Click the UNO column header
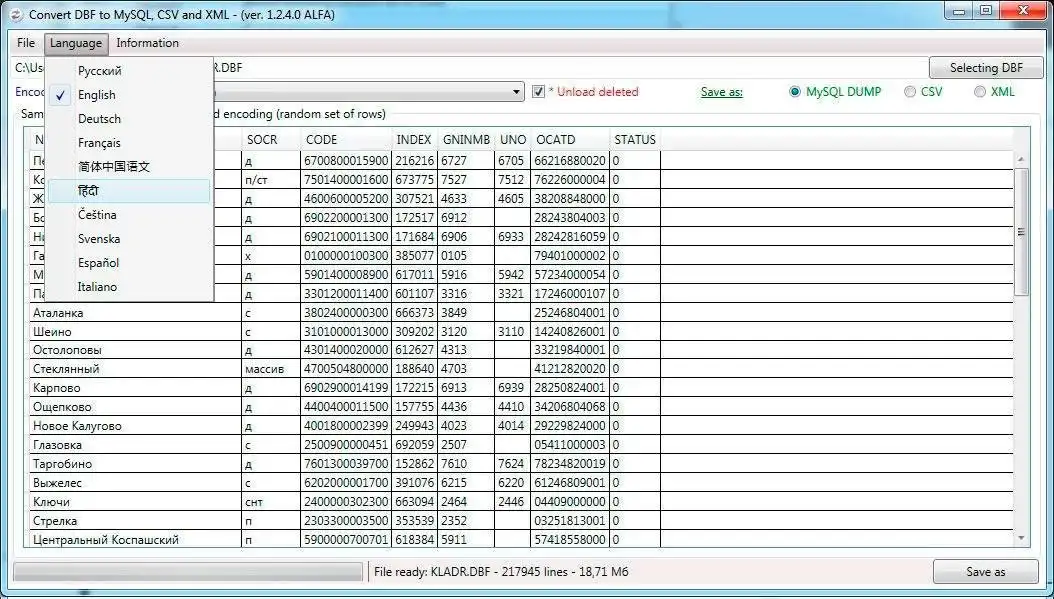1054x599 pixels. pos(513,140)
